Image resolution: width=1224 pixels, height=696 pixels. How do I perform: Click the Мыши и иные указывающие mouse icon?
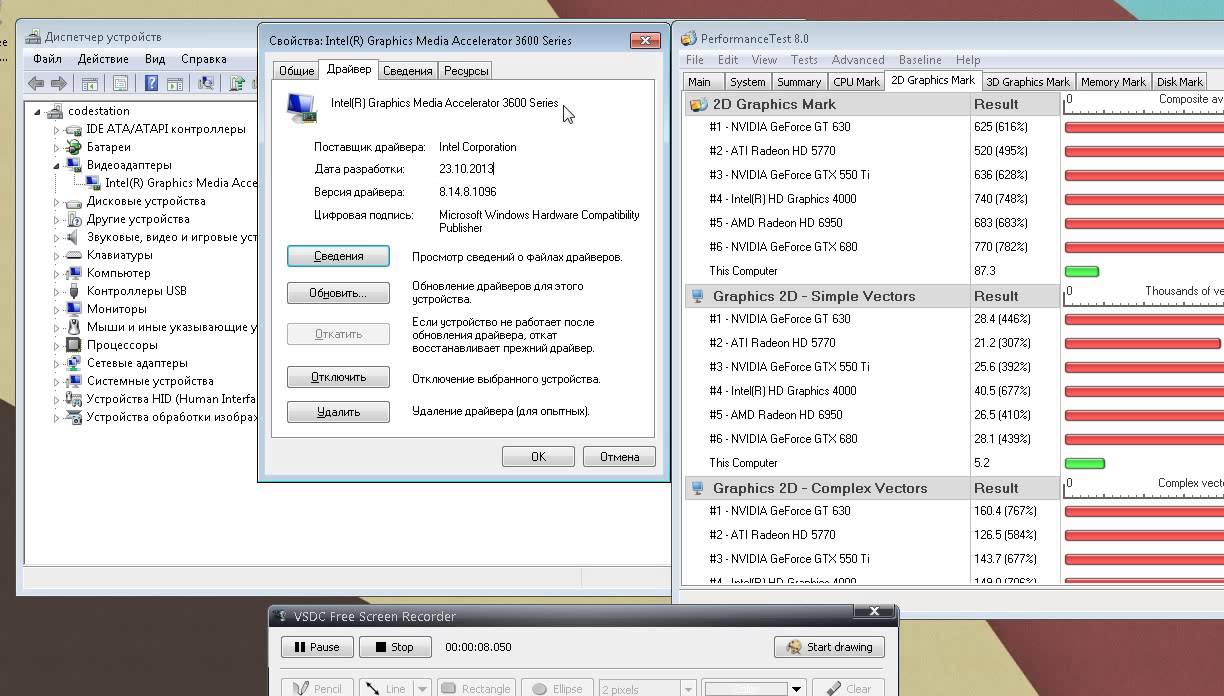point(74,327)
